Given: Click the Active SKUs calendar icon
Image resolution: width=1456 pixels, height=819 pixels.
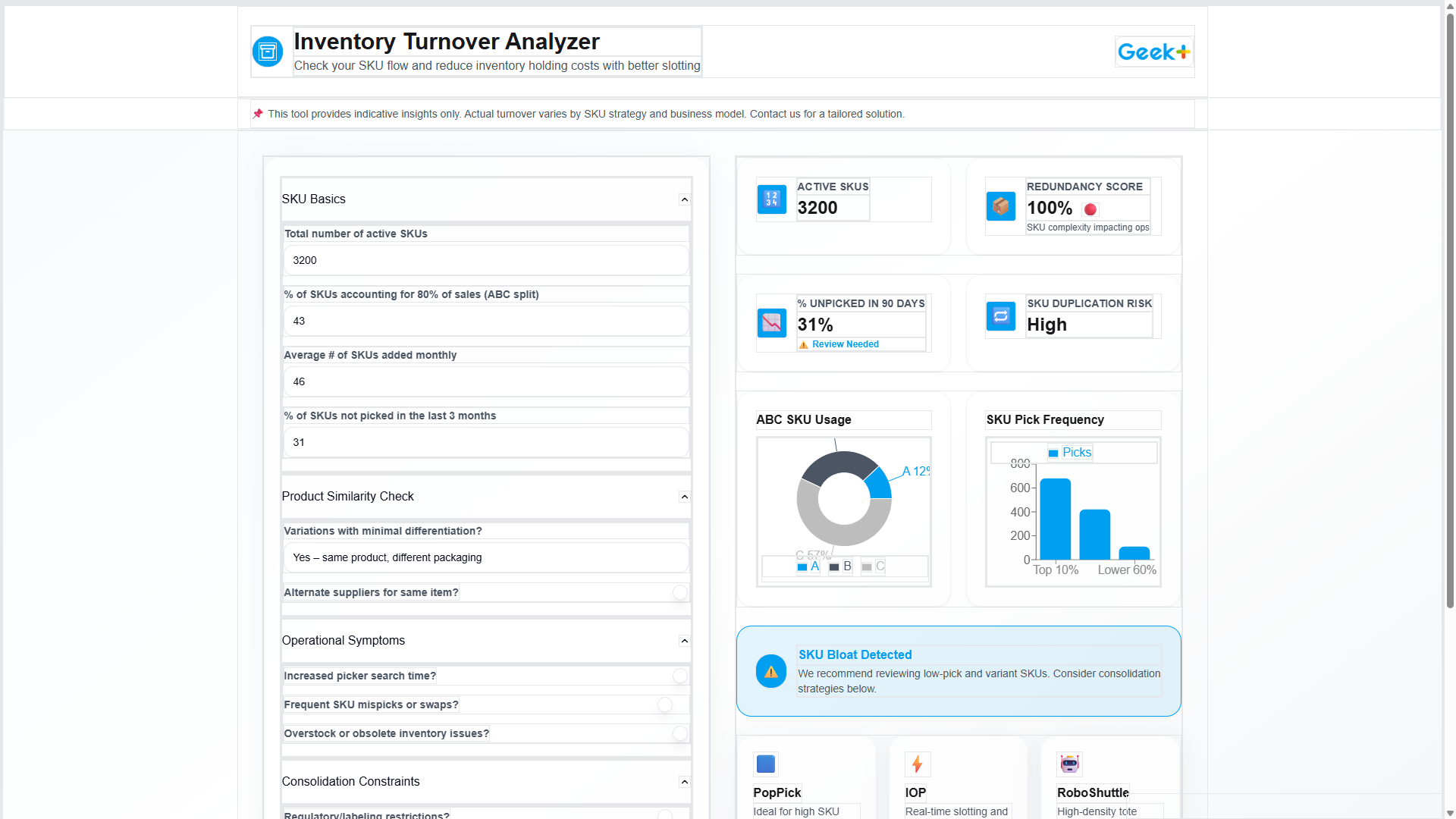Looking at the screenshot, I should (772, 199).
